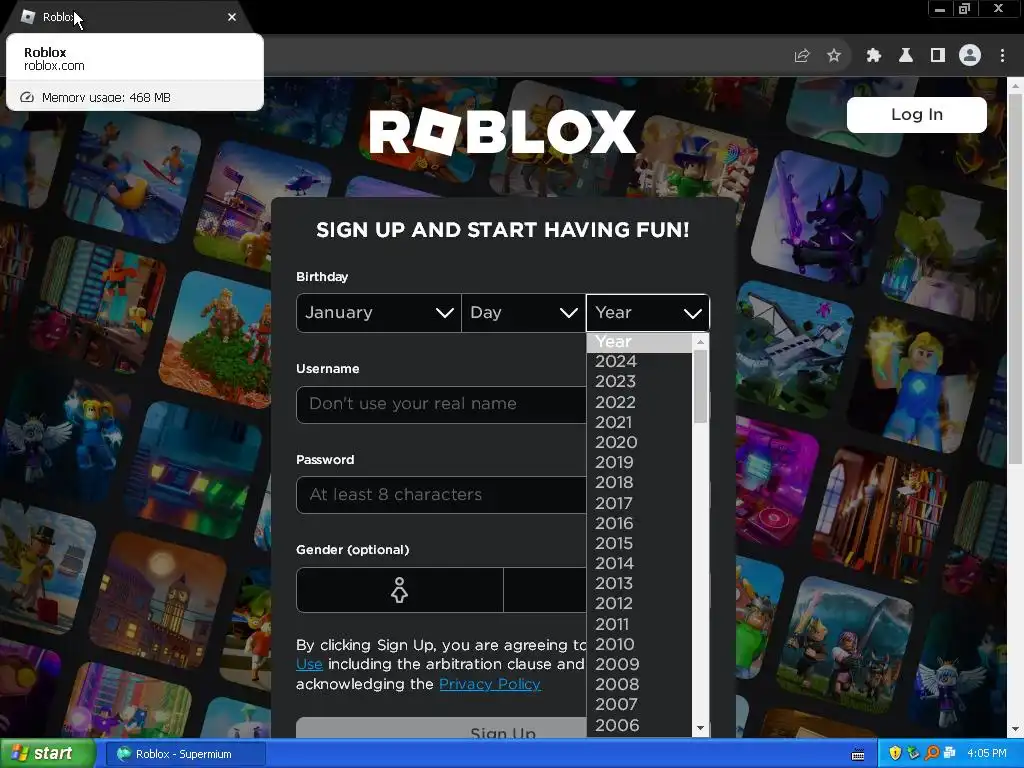Image resolution: width=1024 pixels, height=768 pixels.
Task: Choose 2012 from the year list
Action: [x=639, y=603]
